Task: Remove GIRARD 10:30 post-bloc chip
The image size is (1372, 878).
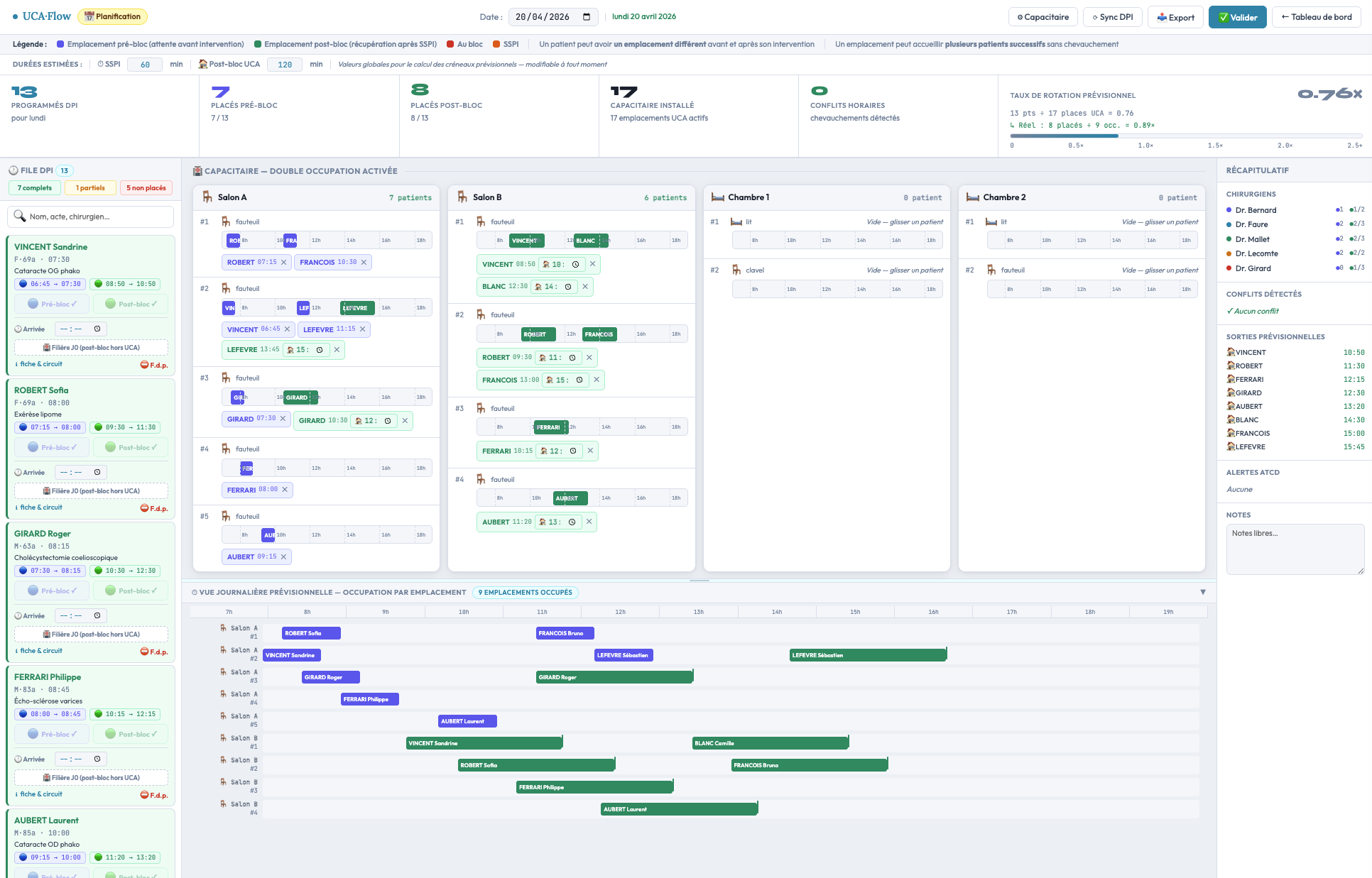Action: [405, 421]
